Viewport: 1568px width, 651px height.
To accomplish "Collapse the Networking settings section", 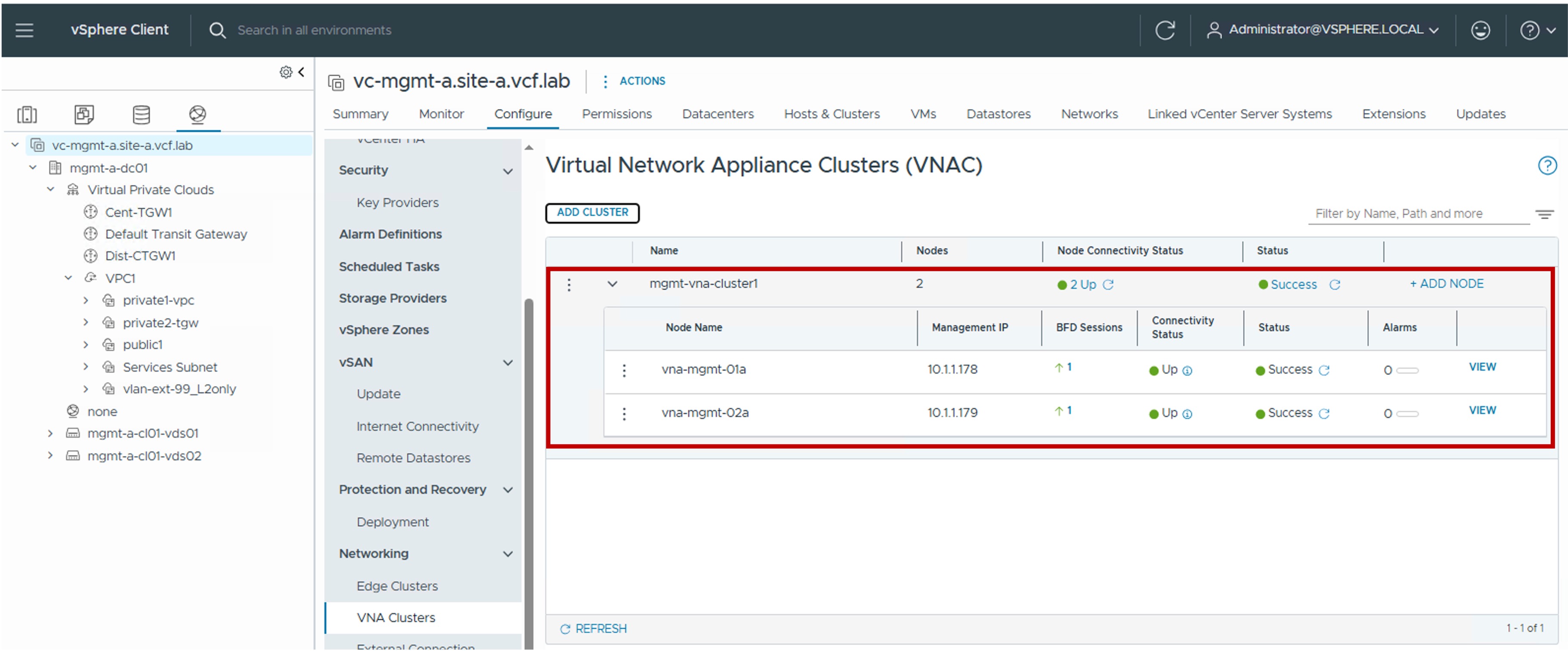I will coord(507,554).
